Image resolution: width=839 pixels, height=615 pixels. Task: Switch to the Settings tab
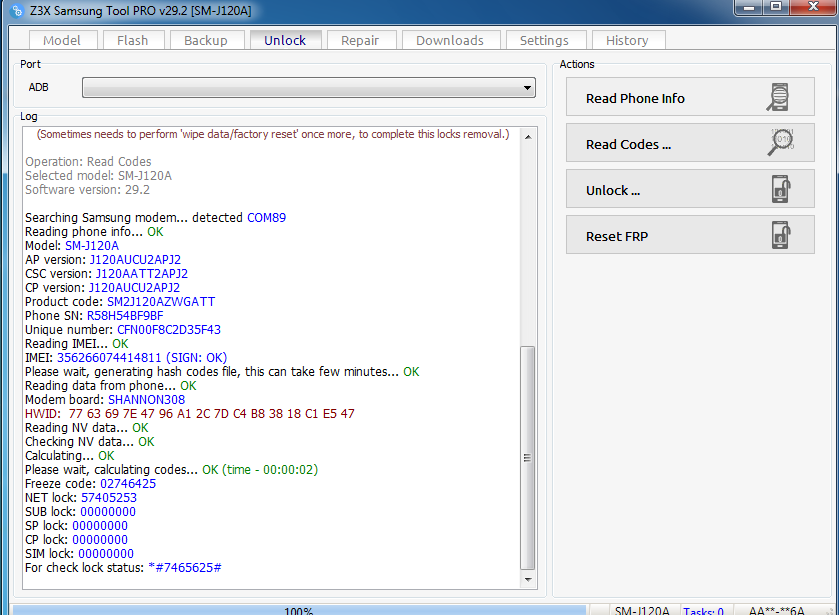pos(544,40)
